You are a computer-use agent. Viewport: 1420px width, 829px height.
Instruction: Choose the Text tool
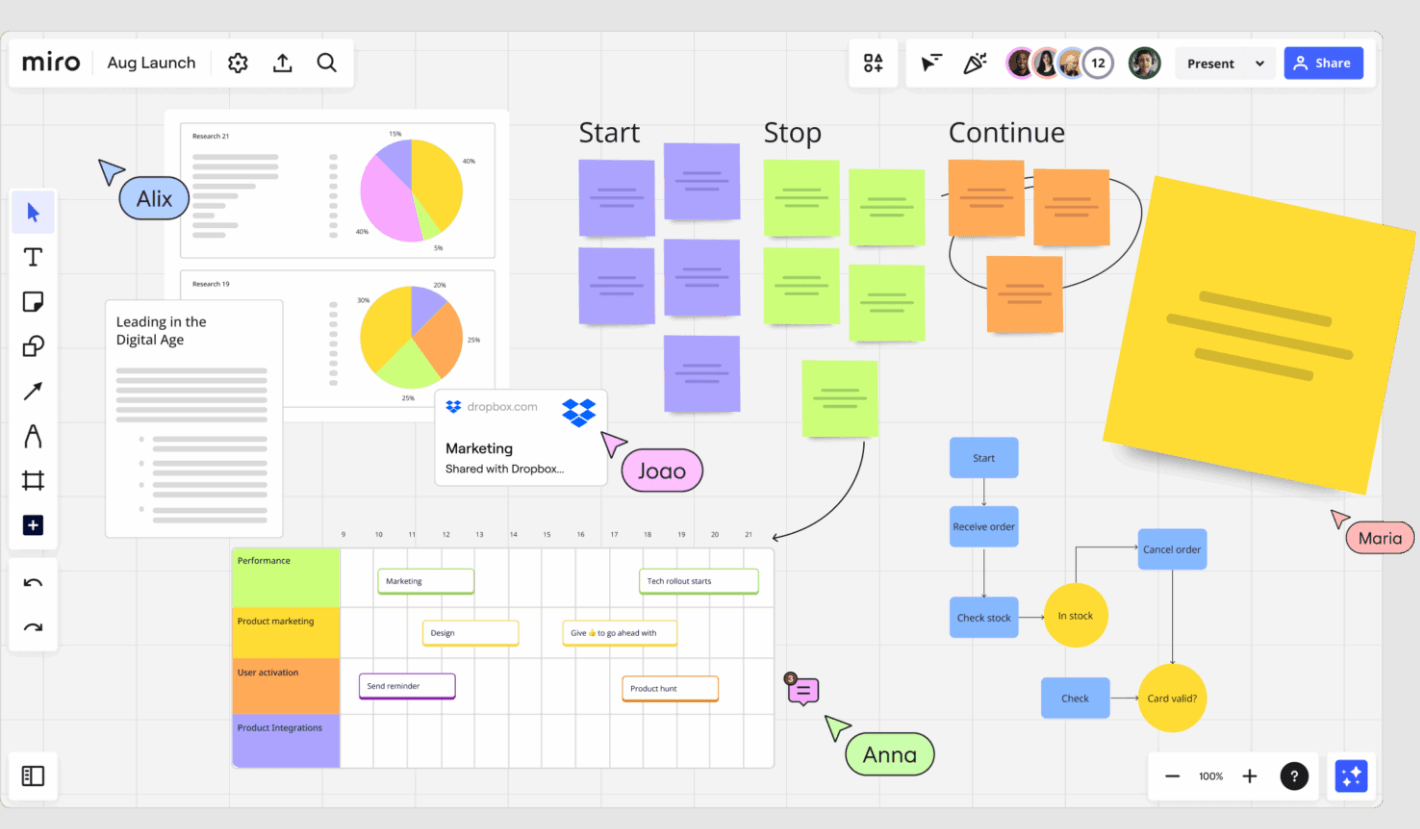[x=33, y=258]
